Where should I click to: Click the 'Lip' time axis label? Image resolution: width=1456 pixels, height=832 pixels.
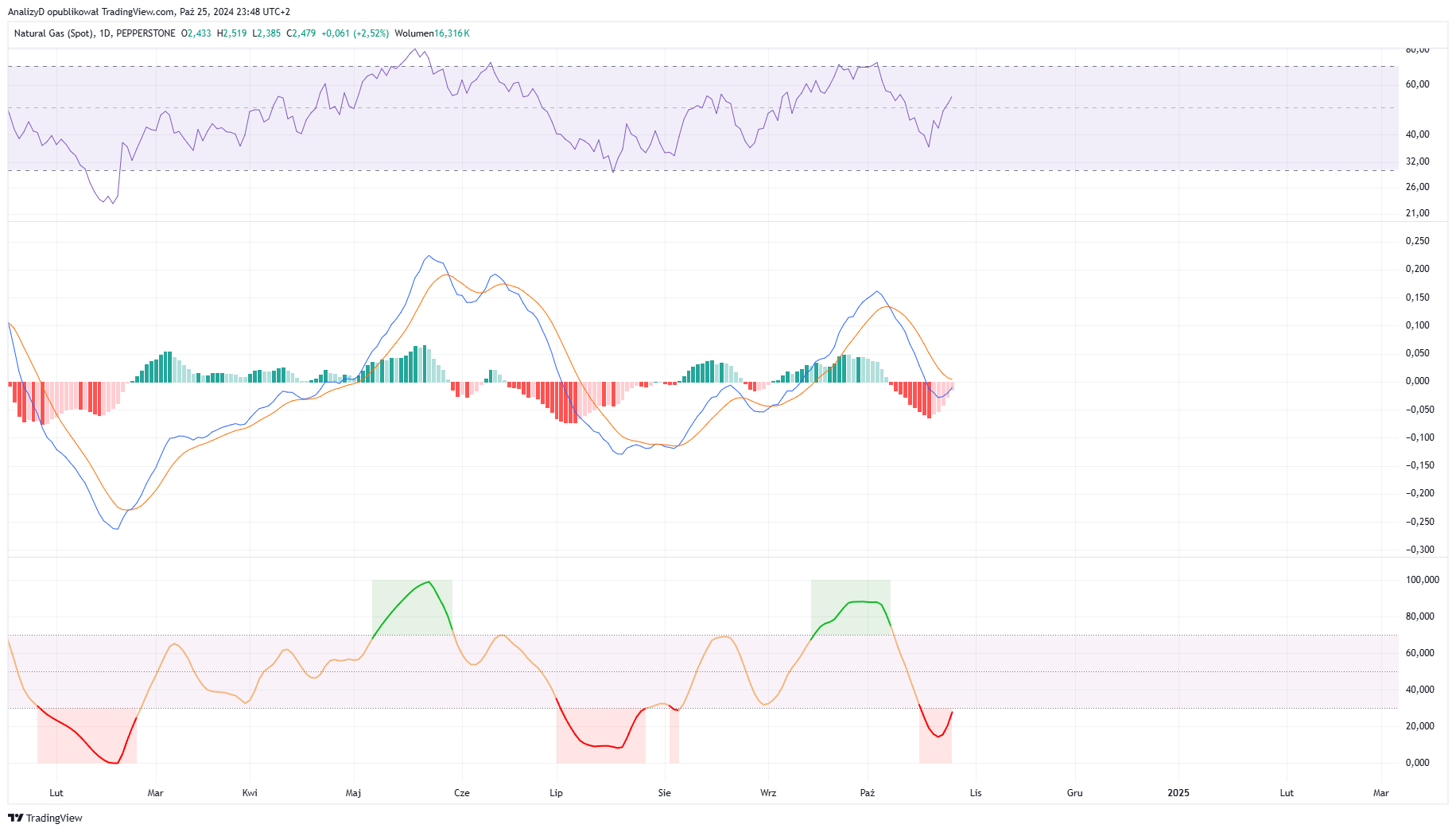pyautogui.click(x=557, y=793)
